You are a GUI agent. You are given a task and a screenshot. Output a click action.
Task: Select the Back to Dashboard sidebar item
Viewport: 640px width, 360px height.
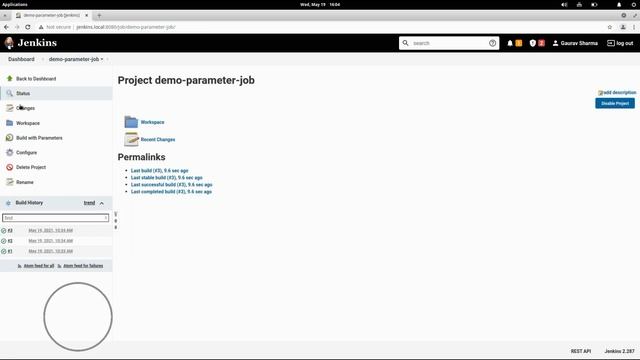[36, 79]
